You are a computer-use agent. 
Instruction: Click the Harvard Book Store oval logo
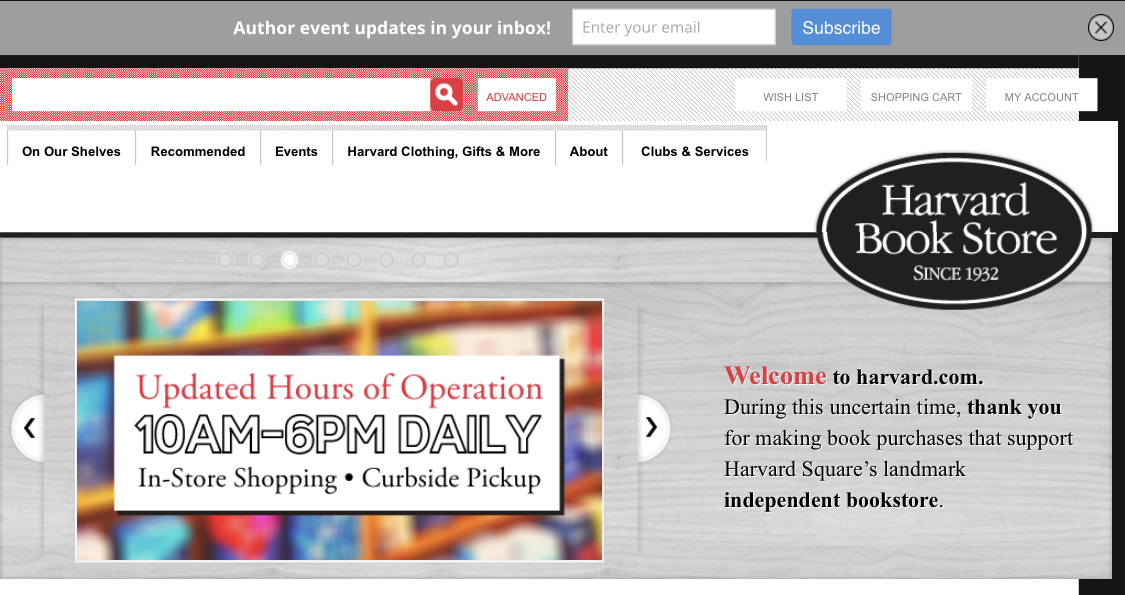[955, 231]
